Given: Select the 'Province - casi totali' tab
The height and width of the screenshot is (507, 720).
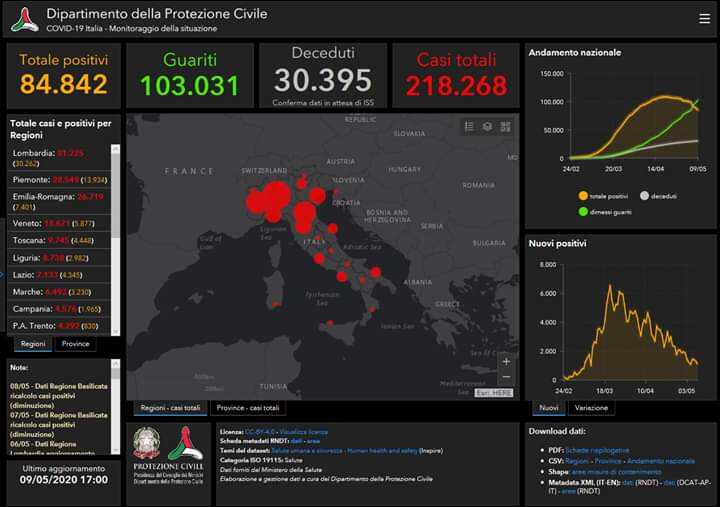Looking at the screenshot, I should point(247,408).
